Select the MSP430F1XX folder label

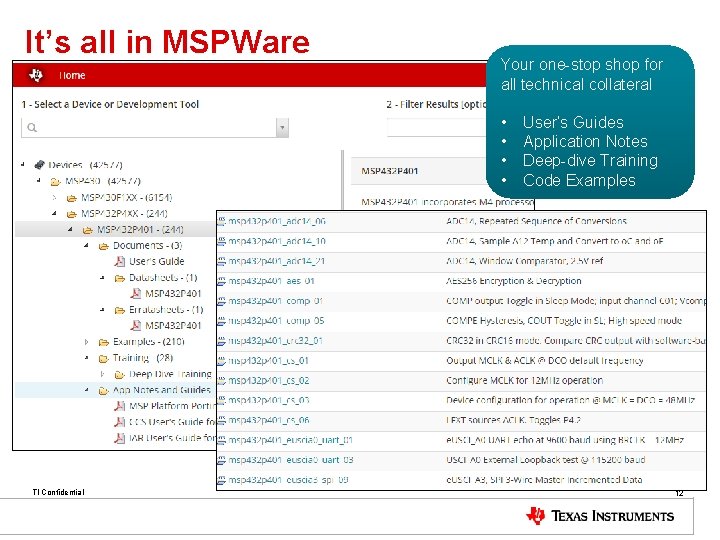point(127,197)
